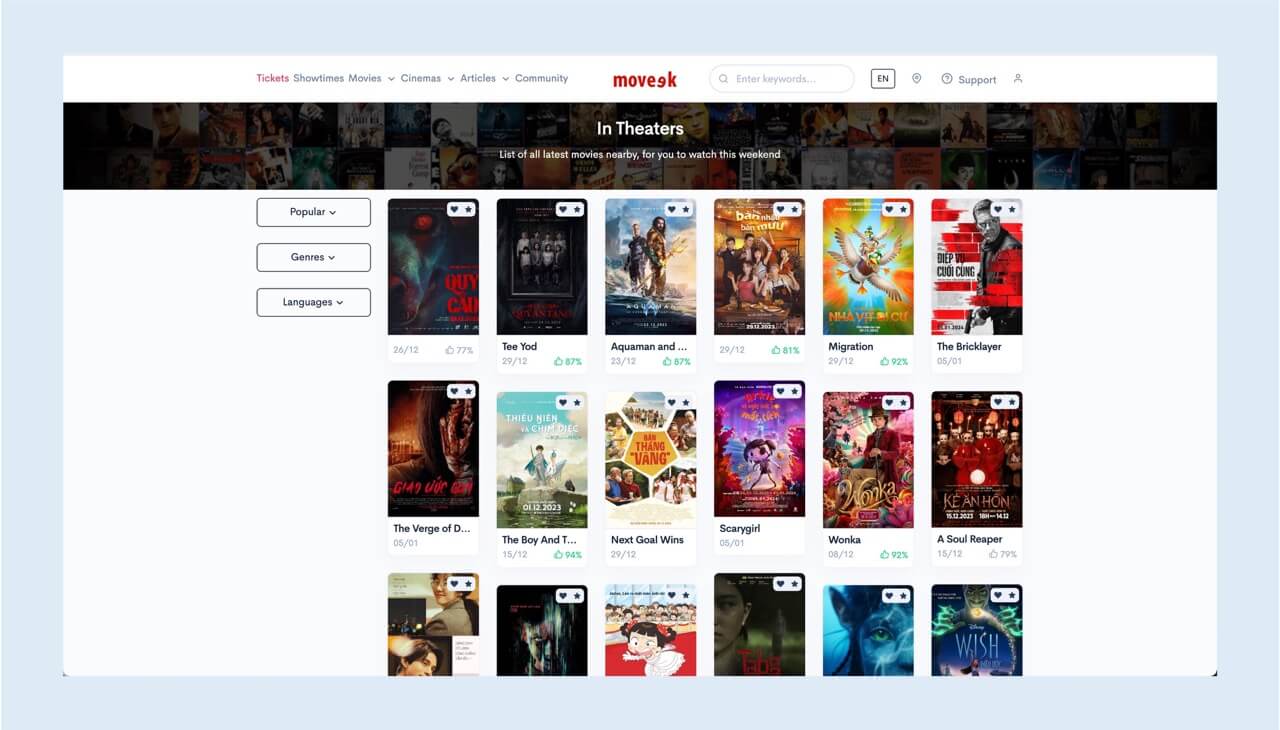Focus the Enter keywords search field
This screenshot has width=1280, height=730.
pyautogui.click(x=782, y=79)
